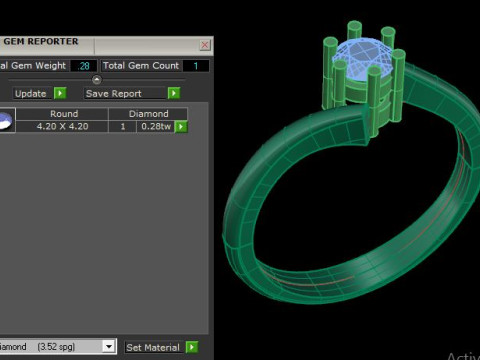Click the Diamond cell in gem table
The image size is (480, 360).
coord(148,114)
